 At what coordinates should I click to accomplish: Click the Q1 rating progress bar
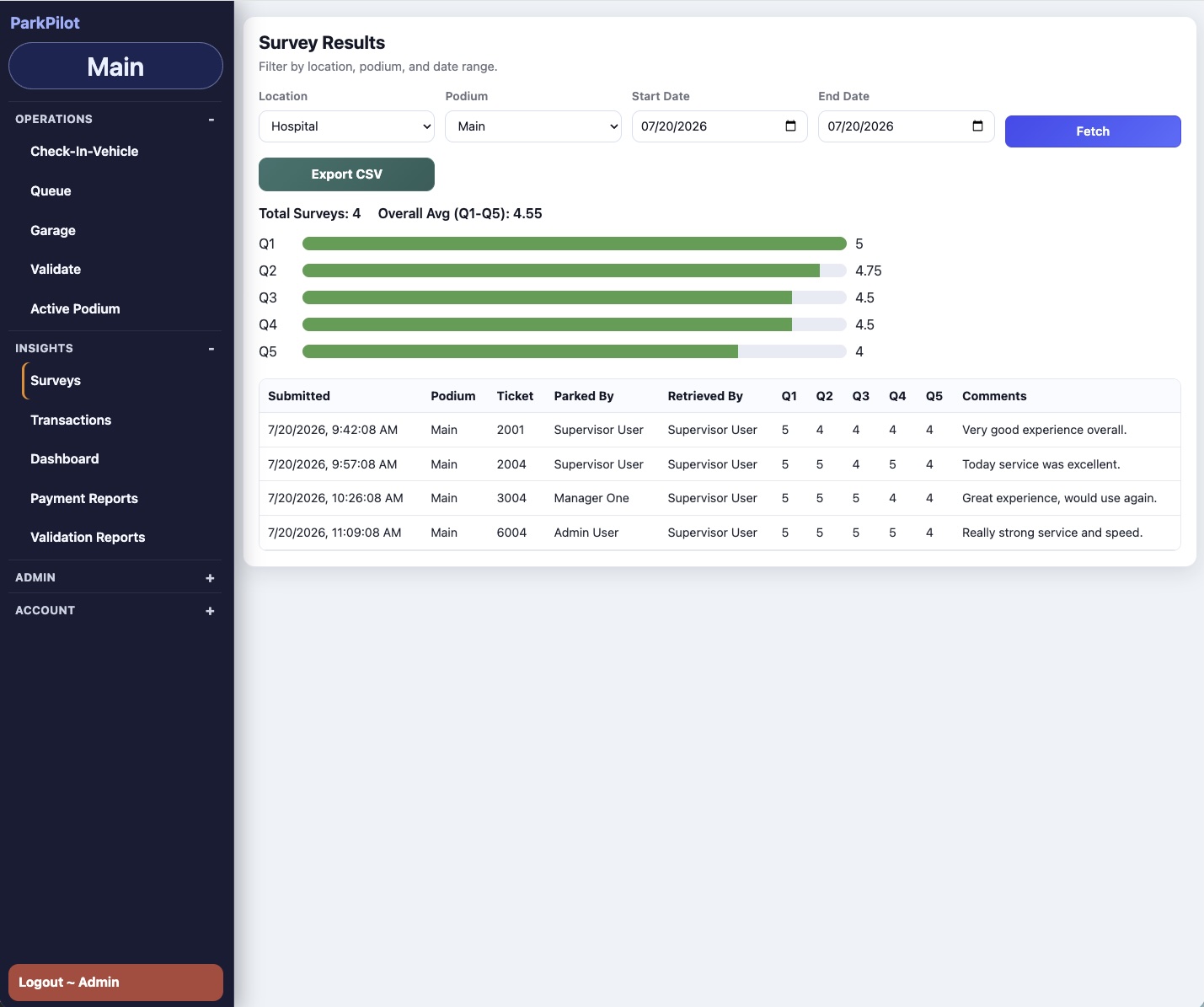tap(575, 244)
